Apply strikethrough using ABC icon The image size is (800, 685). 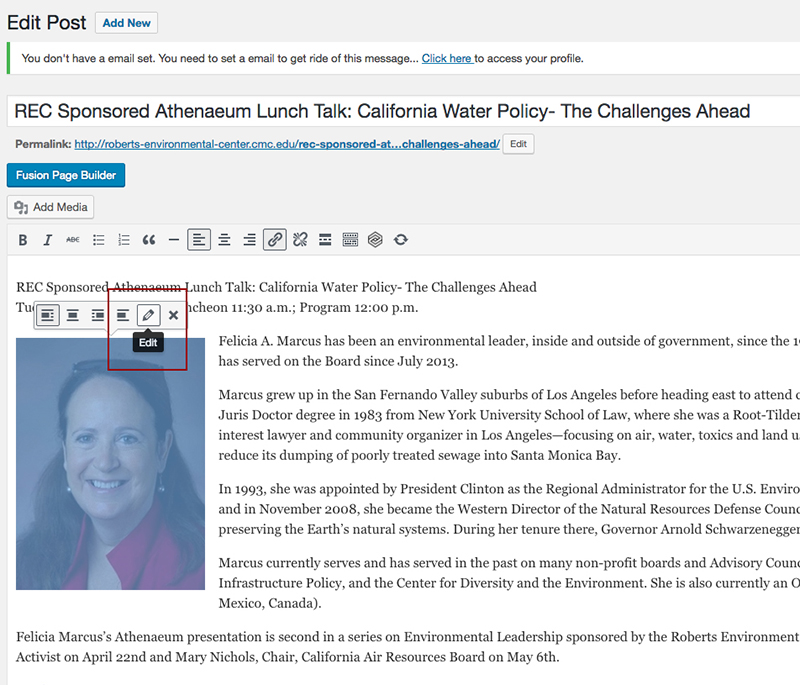[72, 240]
